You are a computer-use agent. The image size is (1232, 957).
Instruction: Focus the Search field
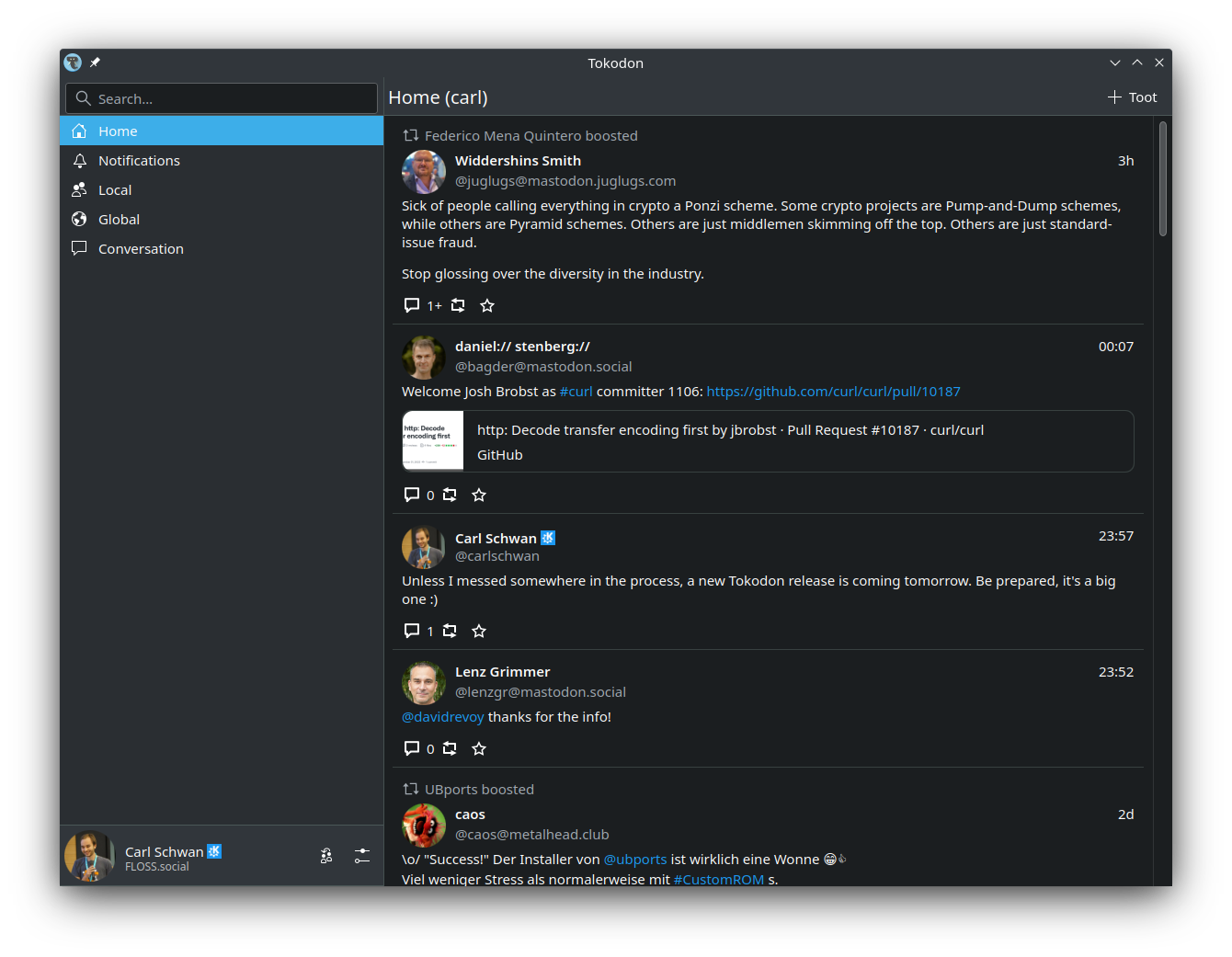tap(222, 98)
